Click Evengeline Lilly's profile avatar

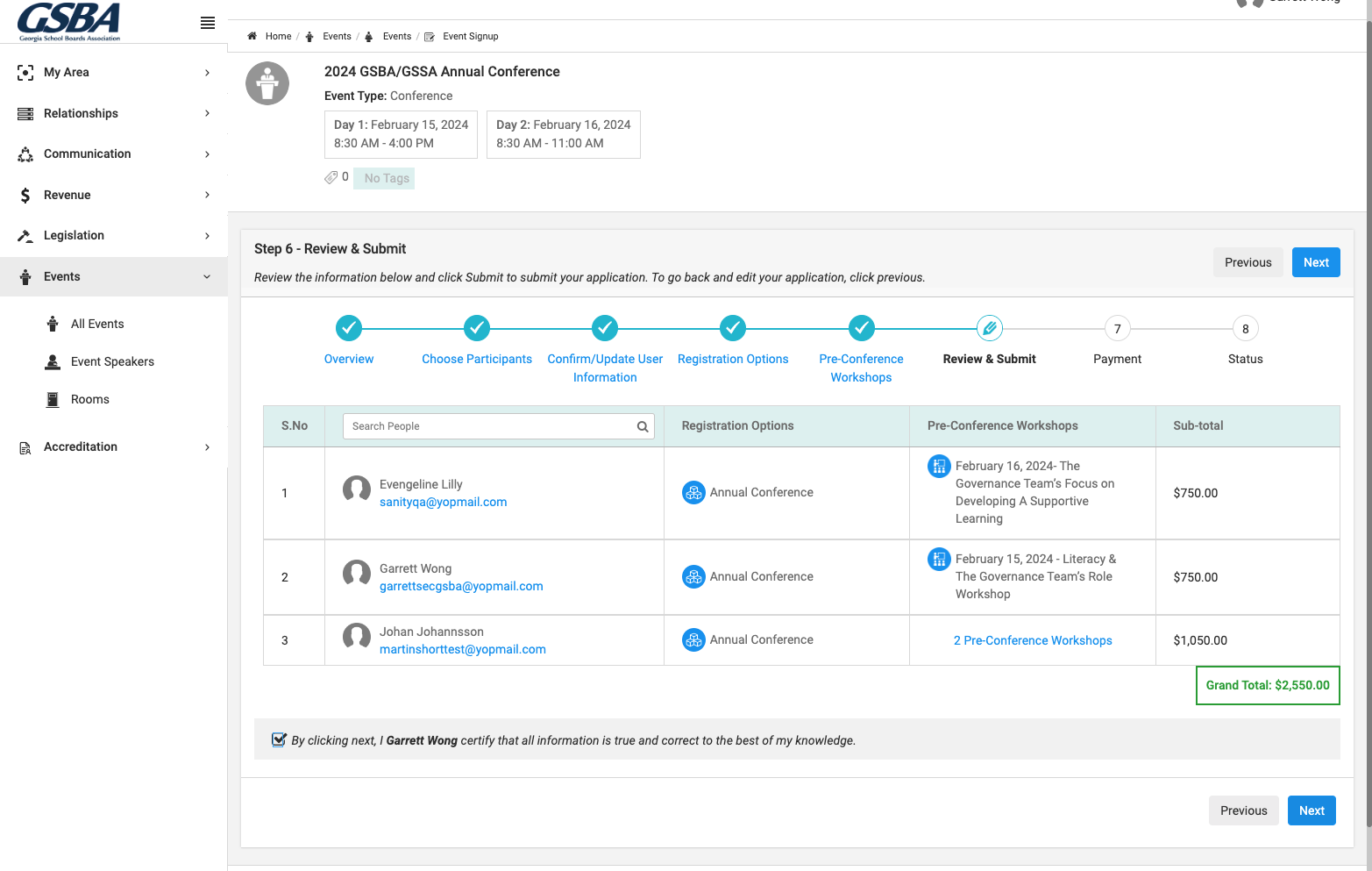point(357,489)
